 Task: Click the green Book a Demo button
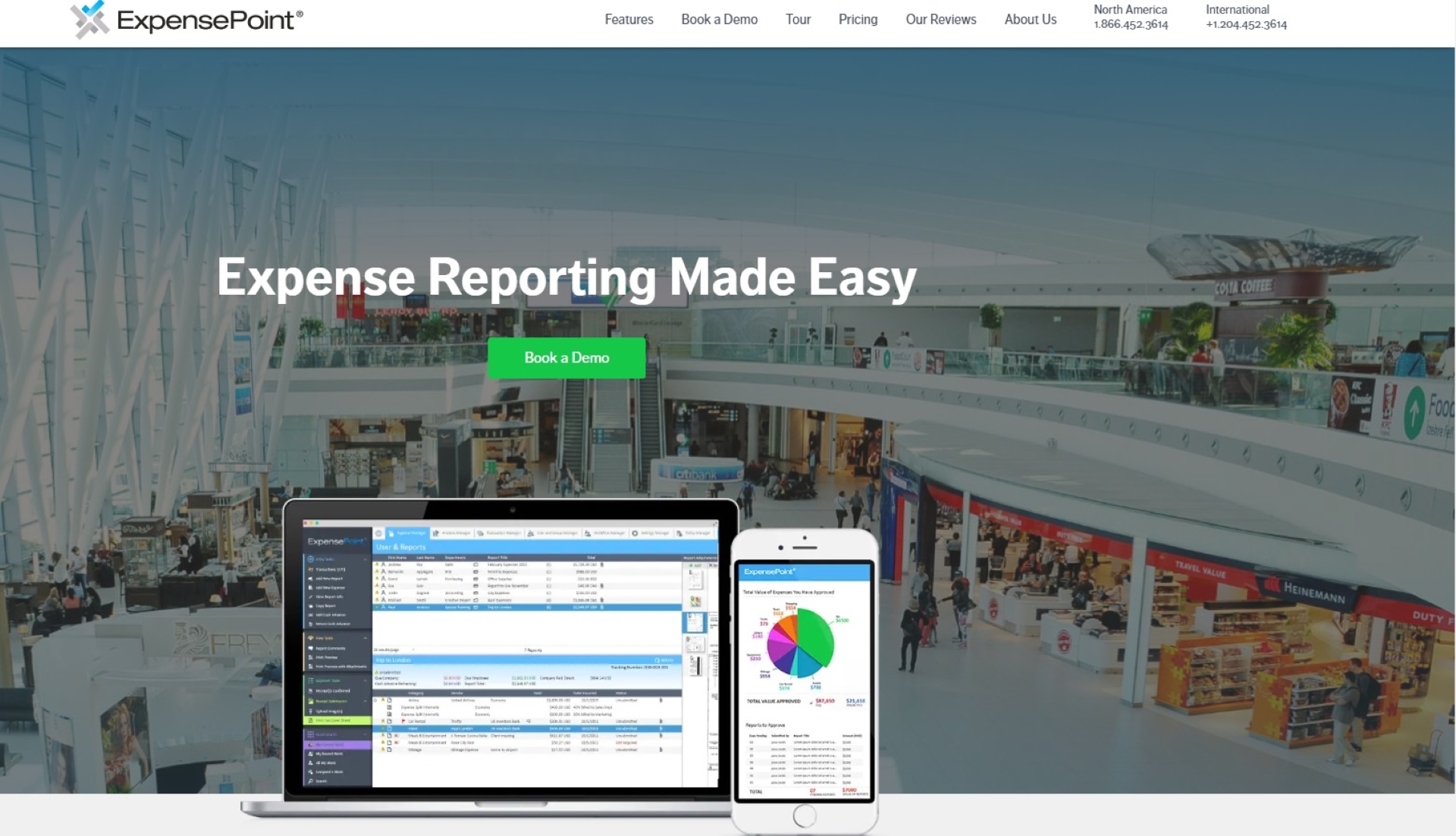coord(566,357)
